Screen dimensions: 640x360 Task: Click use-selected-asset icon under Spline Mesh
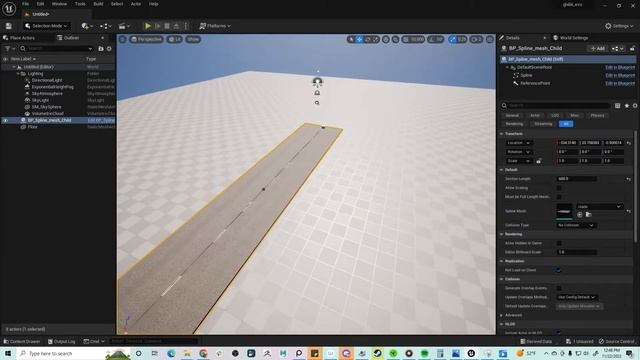(x=580, y=214)
